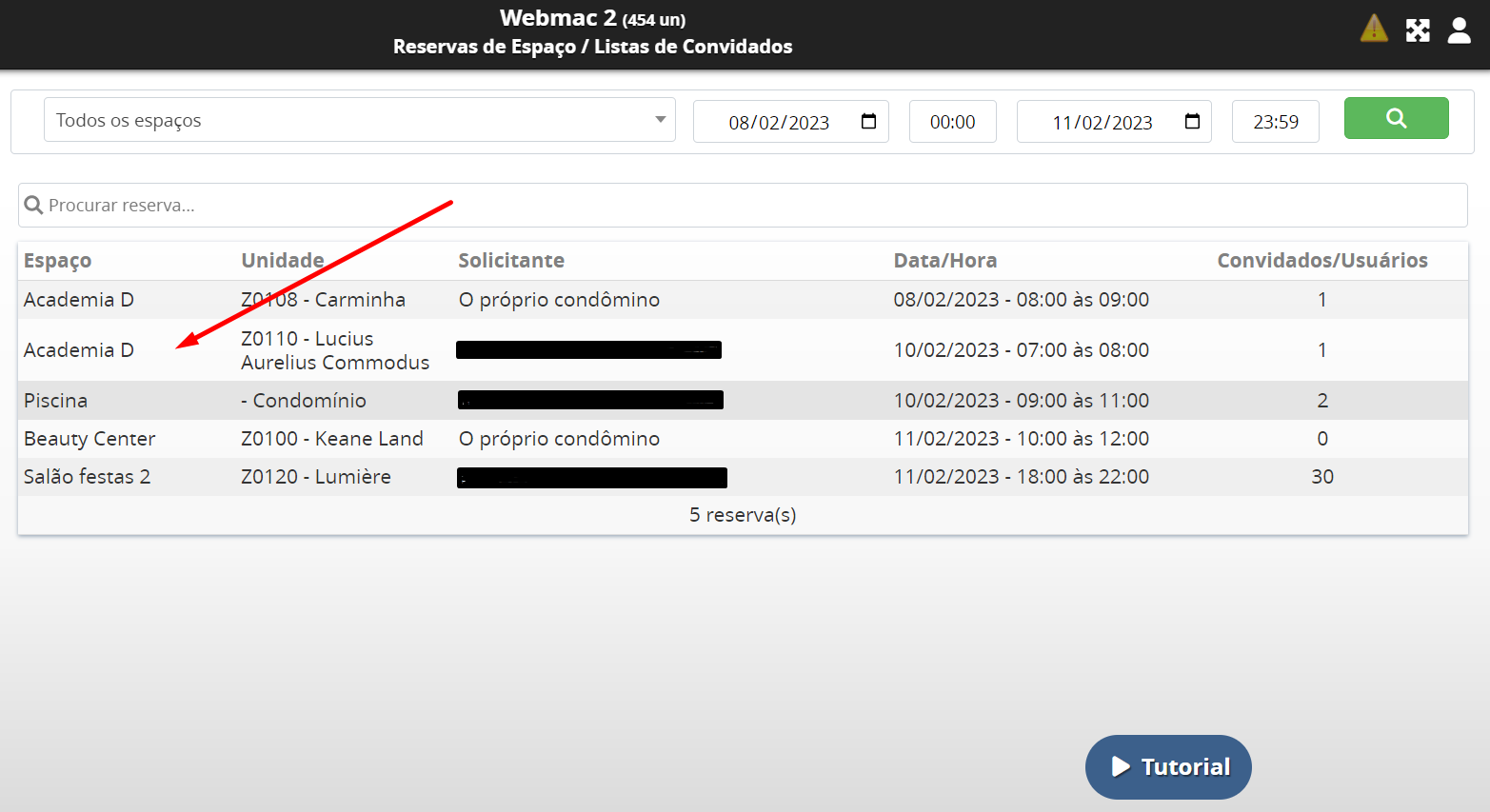1490x812 pixels.
Task: Open the end date calendar picker icon
Action: pyautogui.click(x=1192, y=122)
